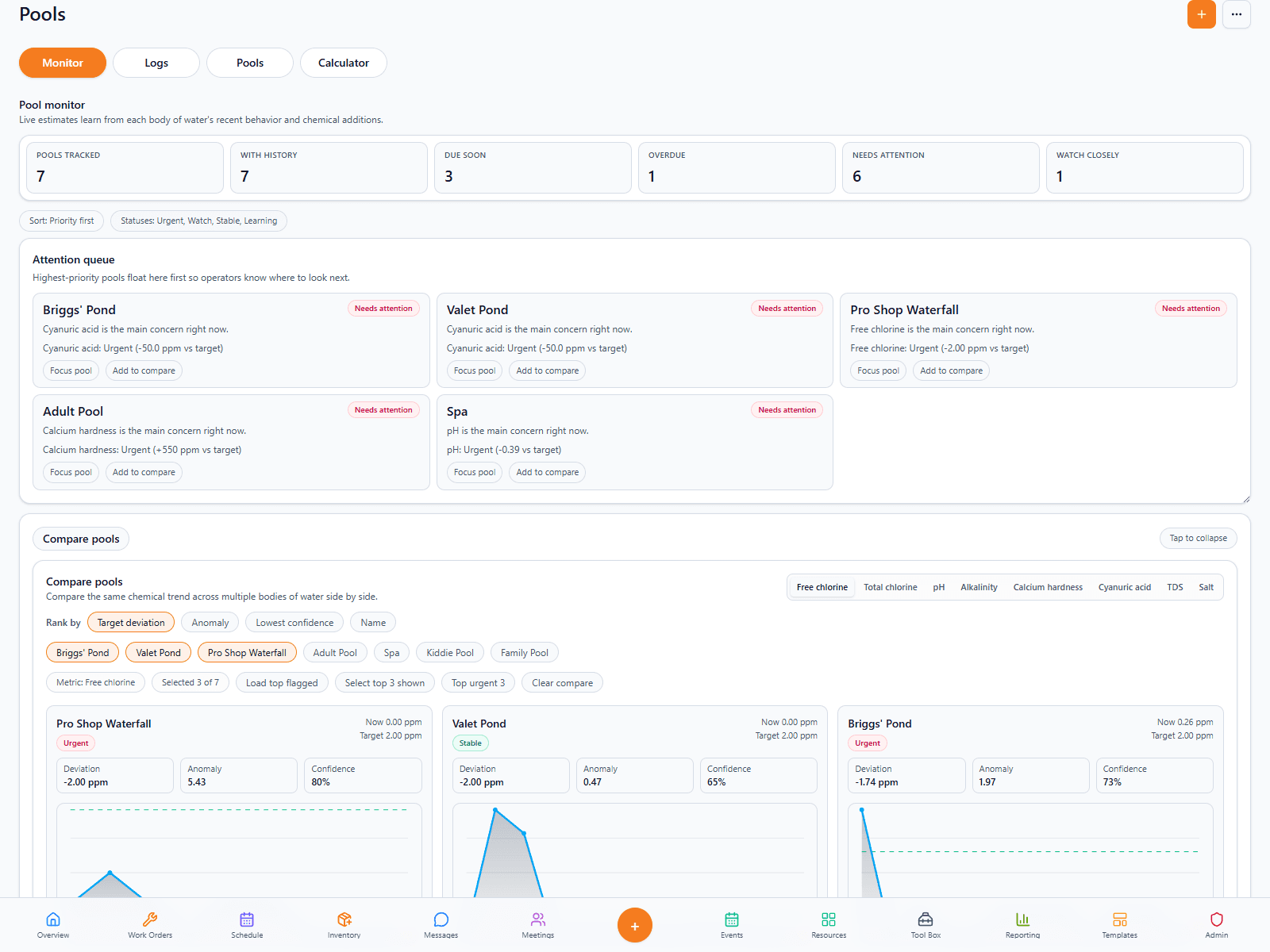The image size is (1270, 952).
Task: Open the Inventory screen
Action: pyautogui.click(x=344, y=924)
